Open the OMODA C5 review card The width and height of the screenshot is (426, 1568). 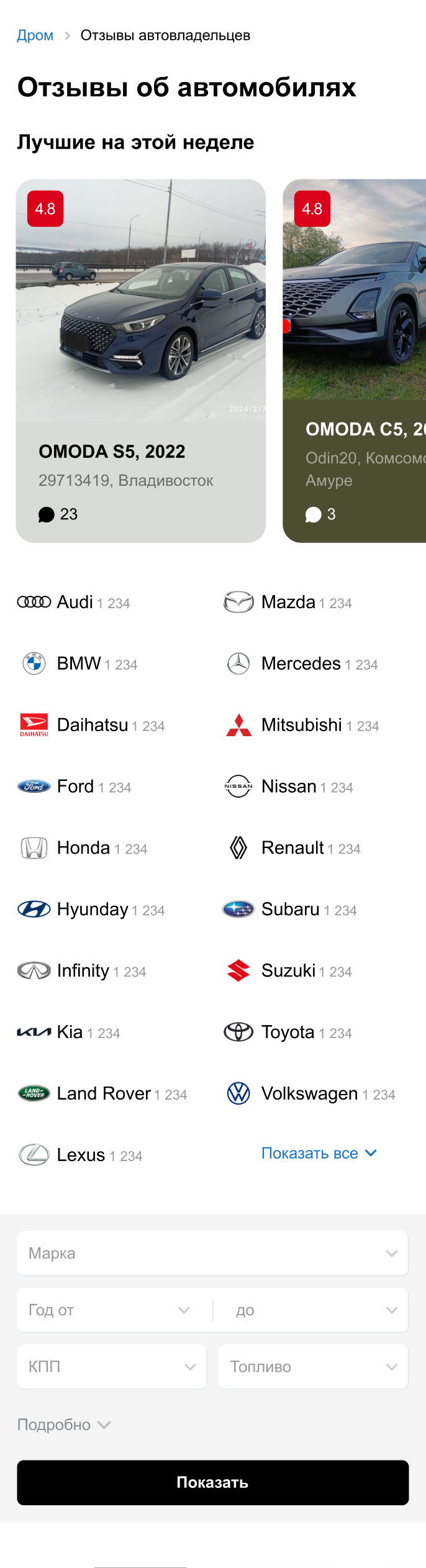[x=354, y=360]
